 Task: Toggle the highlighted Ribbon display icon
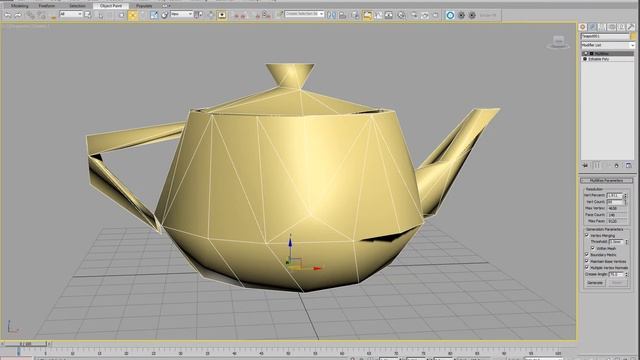click(367, 15)
